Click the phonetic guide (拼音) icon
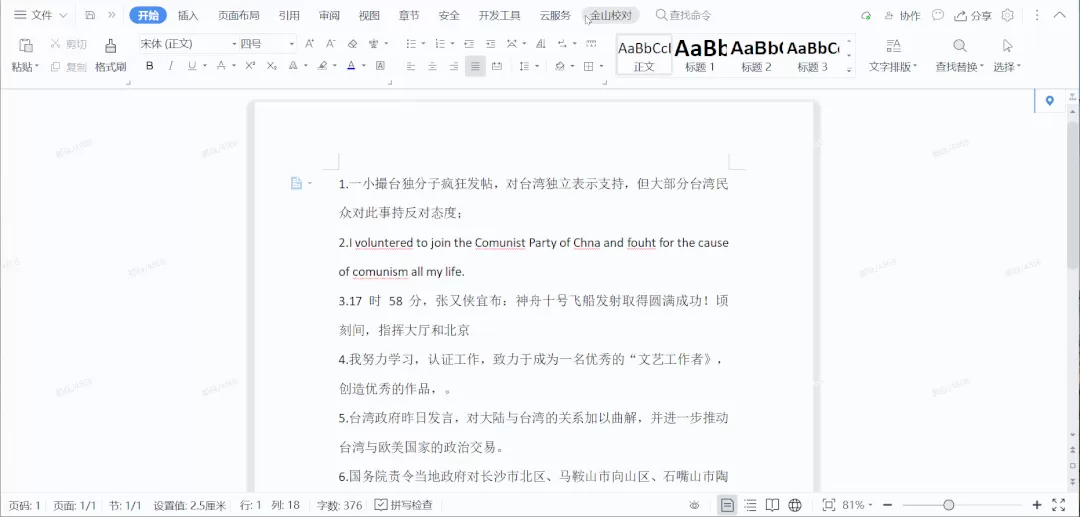The height and width of the screenshot is (517, 1080). point(373,44)
